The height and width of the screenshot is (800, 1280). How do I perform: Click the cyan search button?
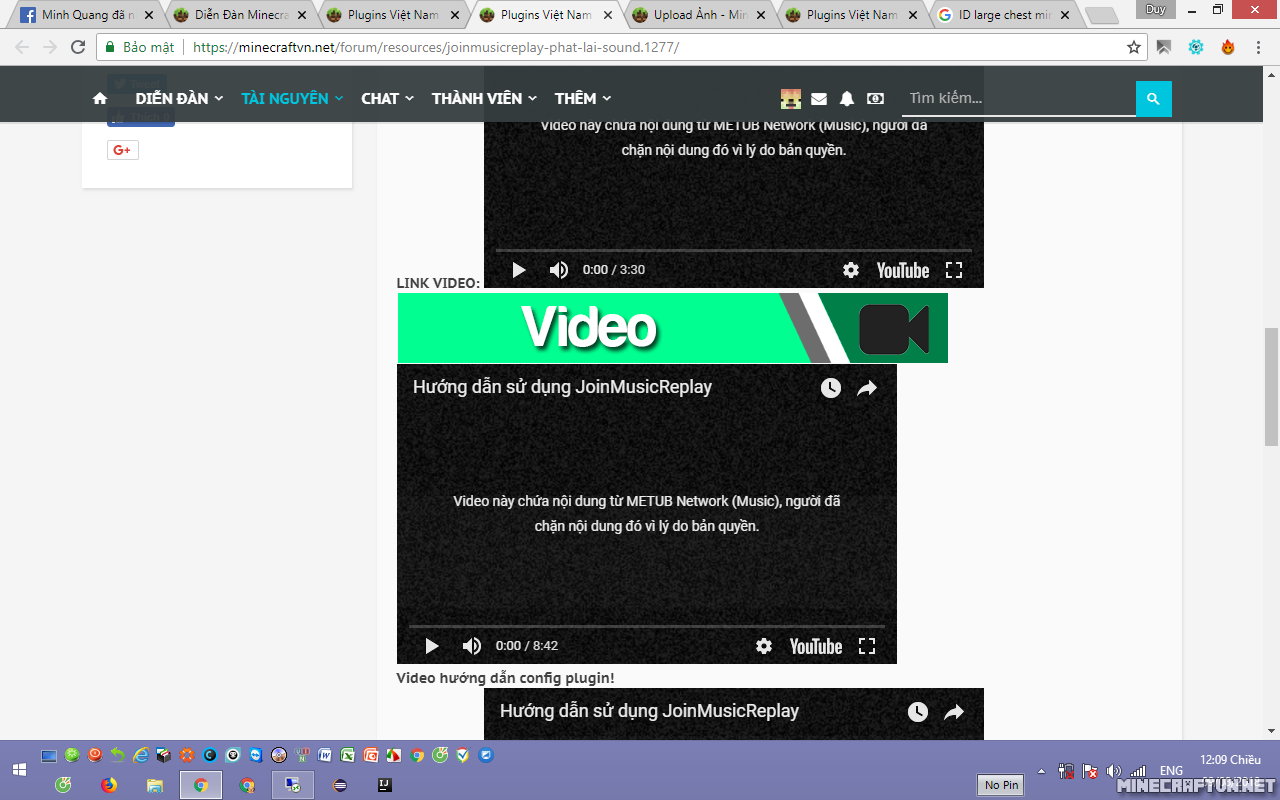tap(1154, 99)
